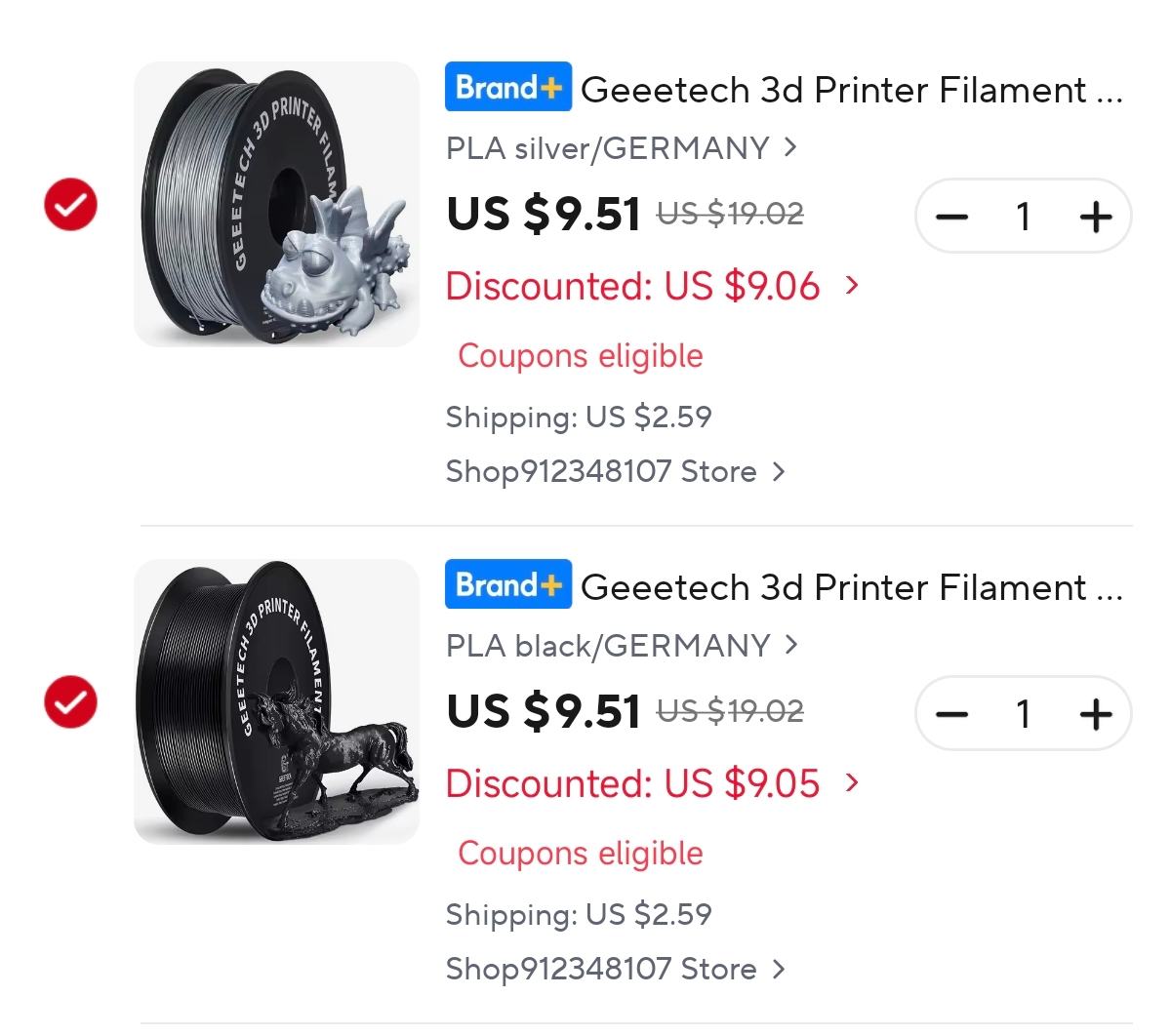Screen dimensions: 1171x1036
Task: Open second Geeetech 3d Printer Filament title
Action: [x=852, y=587]
